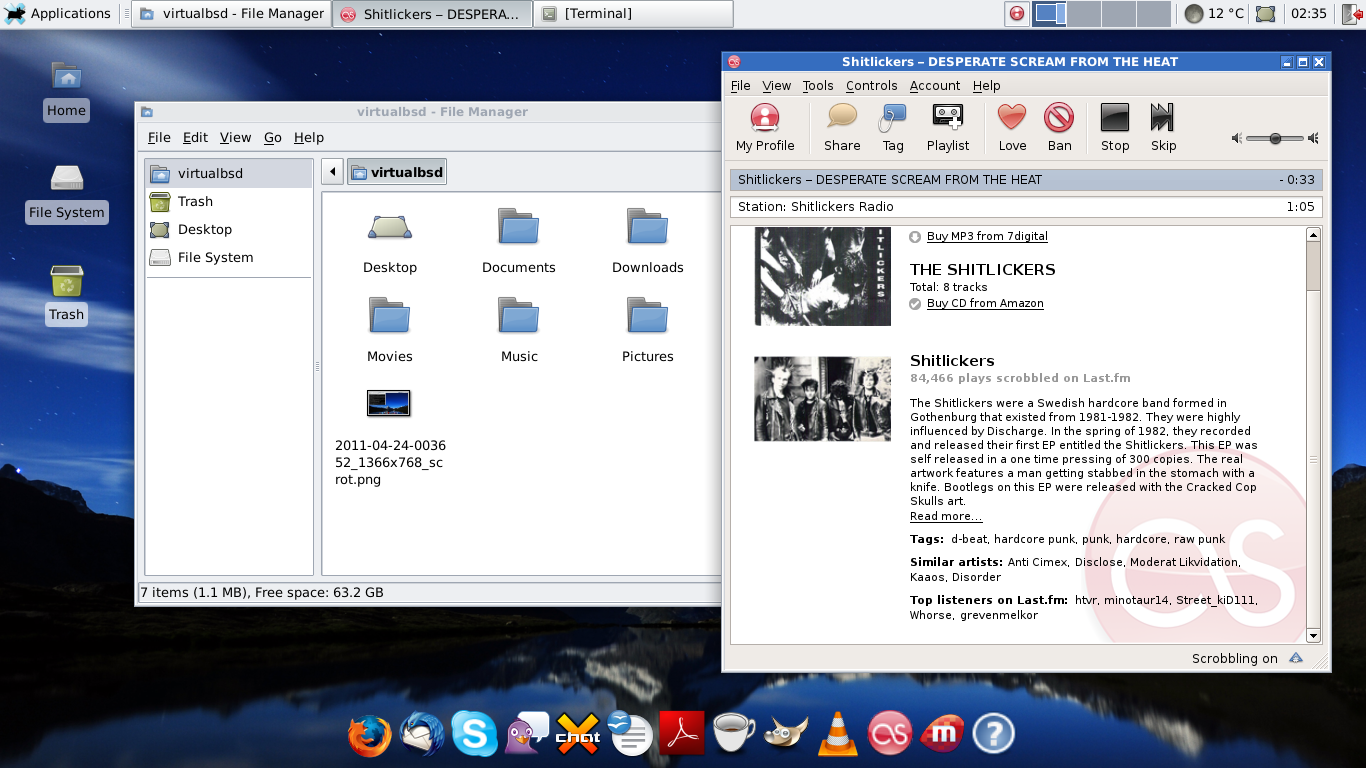Screen dimensions: 1366x768
Task: Click the "Station: Shitlickers Radio" label
Action: 815,207
